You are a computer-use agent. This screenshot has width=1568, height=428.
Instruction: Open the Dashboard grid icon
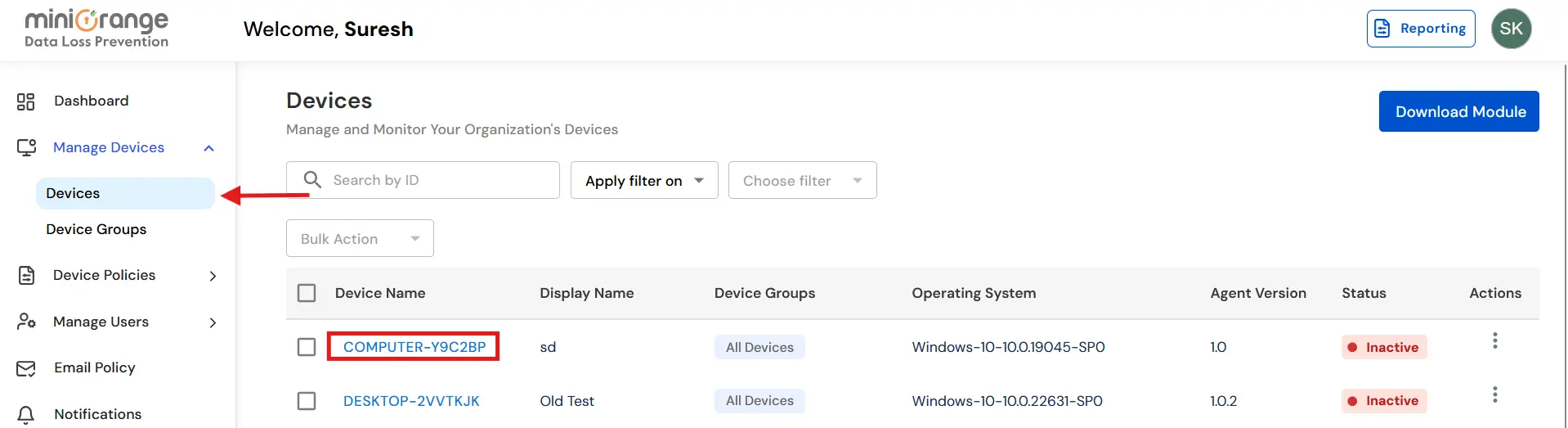point(26,101)
